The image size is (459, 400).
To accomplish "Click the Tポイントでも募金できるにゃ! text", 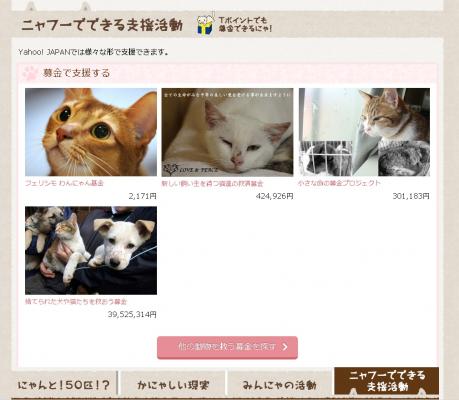I will (x=245, y=24).
